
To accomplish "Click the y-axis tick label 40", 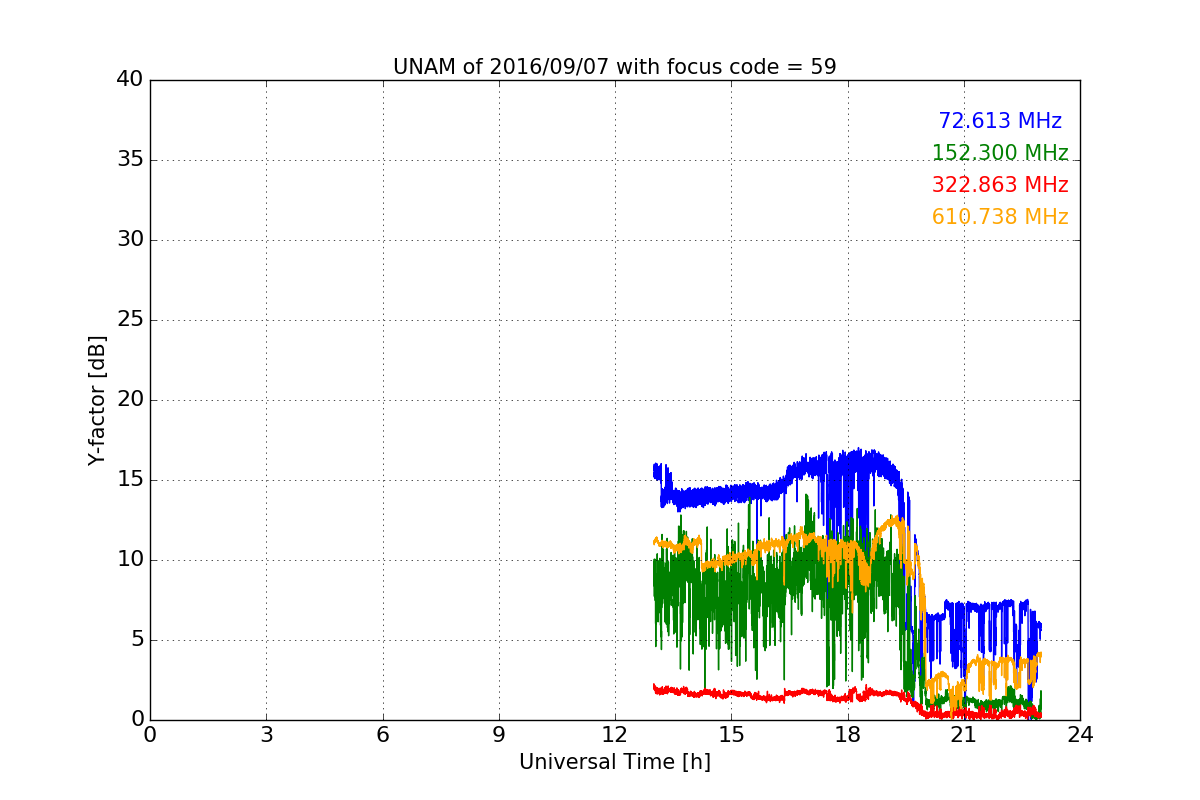I will click(x=130, y=80).
